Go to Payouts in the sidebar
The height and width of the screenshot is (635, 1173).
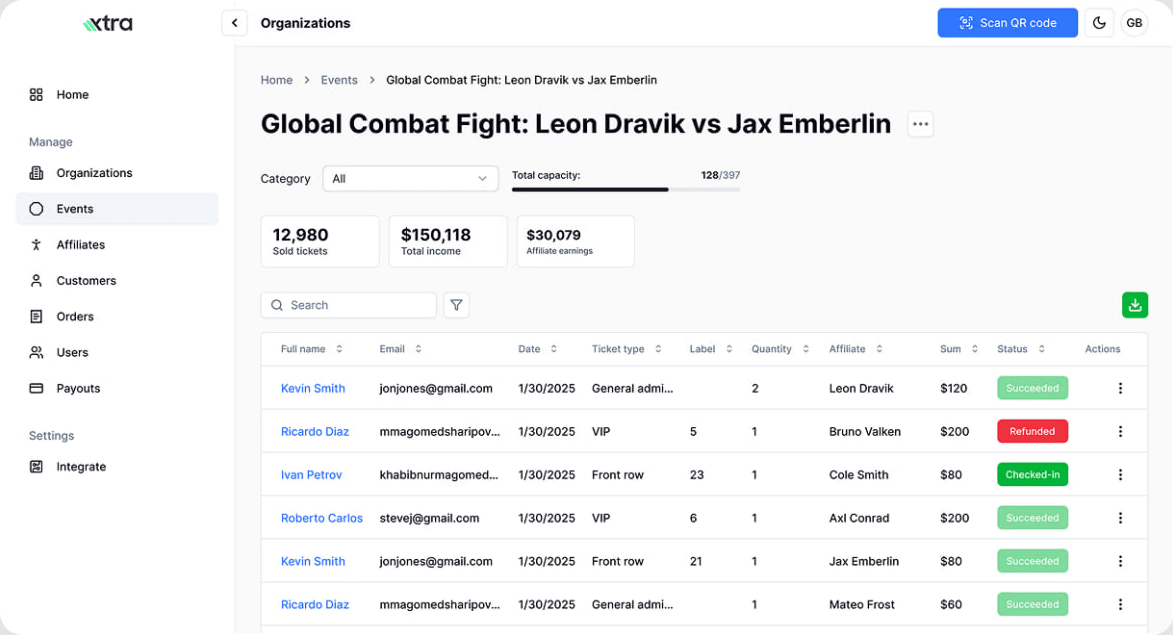click(78, 388)
